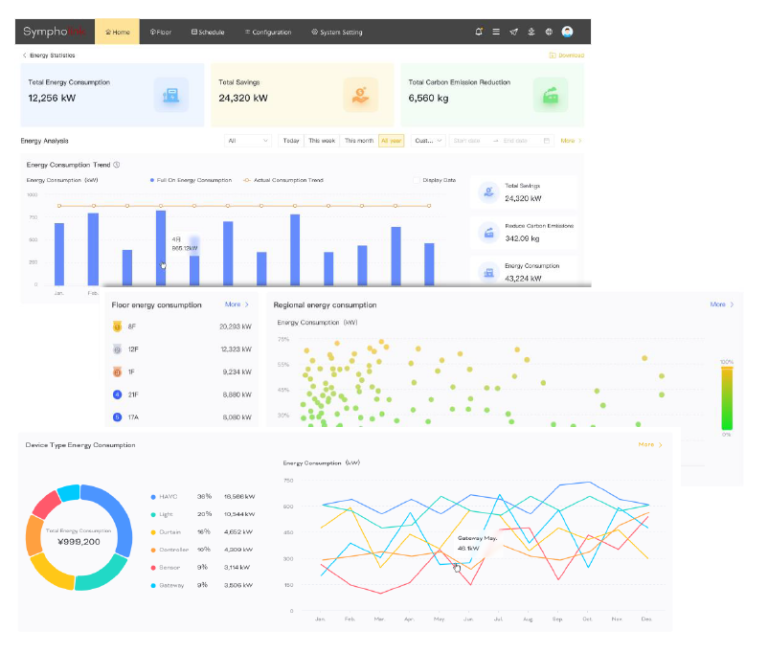The width and height of the screenshot is (768, 653).
Task: Toggle Full On Energy Consumption legend
Action: click(191, 180)
